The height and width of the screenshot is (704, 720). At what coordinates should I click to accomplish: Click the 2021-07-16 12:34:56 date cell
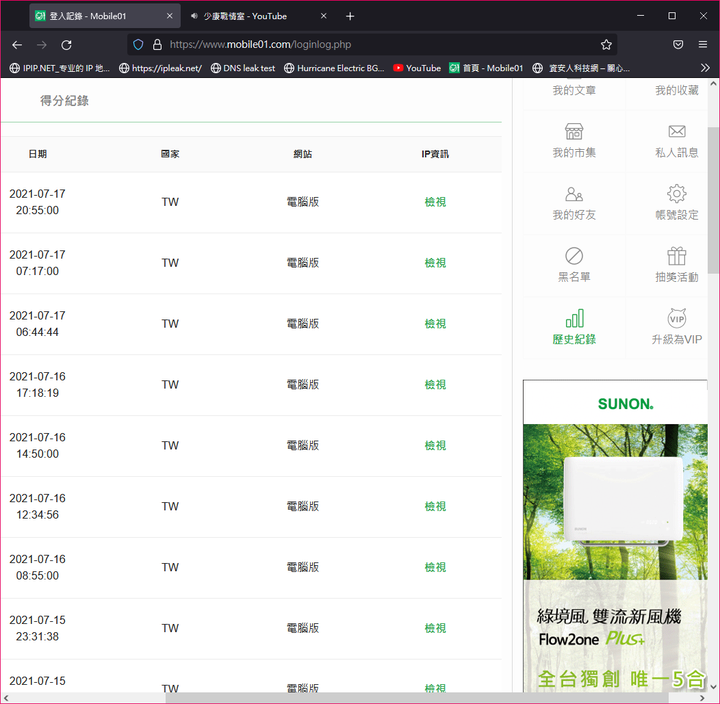[x=37, y=506]
